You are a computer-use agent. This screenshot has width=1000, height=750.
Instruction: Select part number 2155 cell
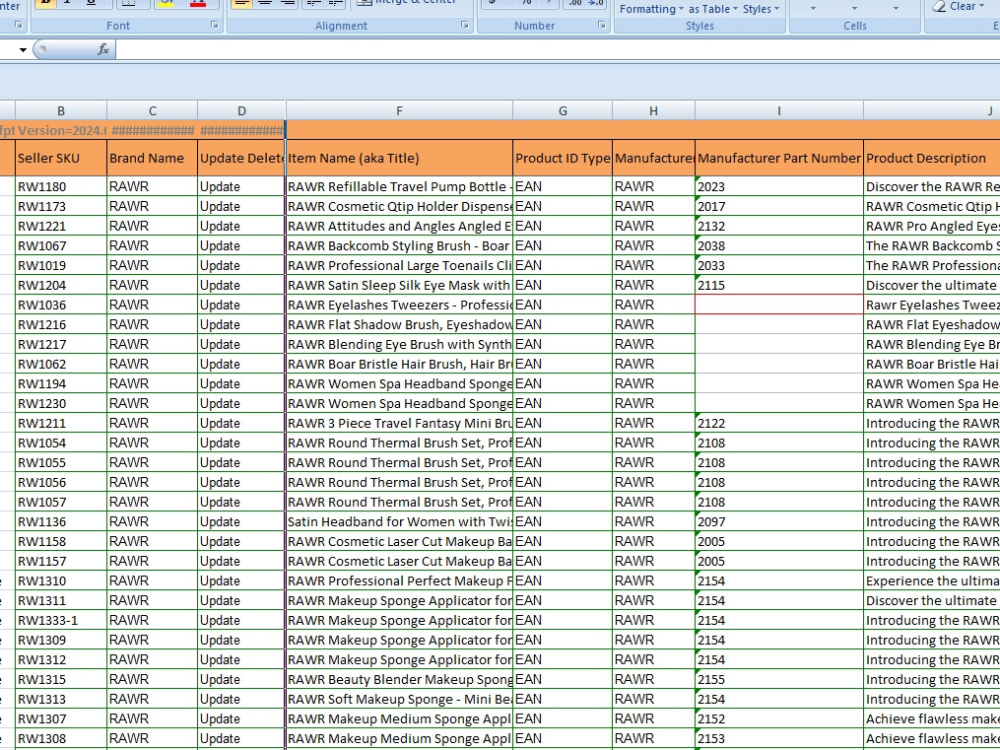tap(779, 679)
